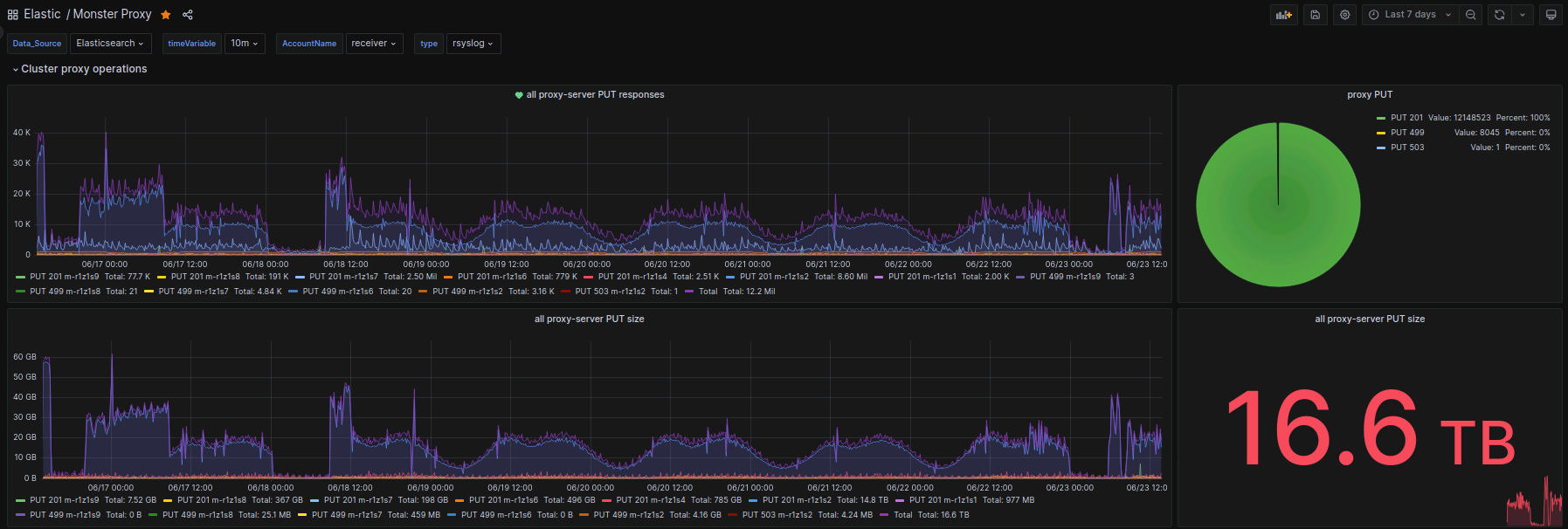Image resolution: width=1568 pixels, height=529 pixels.
Task: Refresh the dashboard
Action: coord(1500,15)
